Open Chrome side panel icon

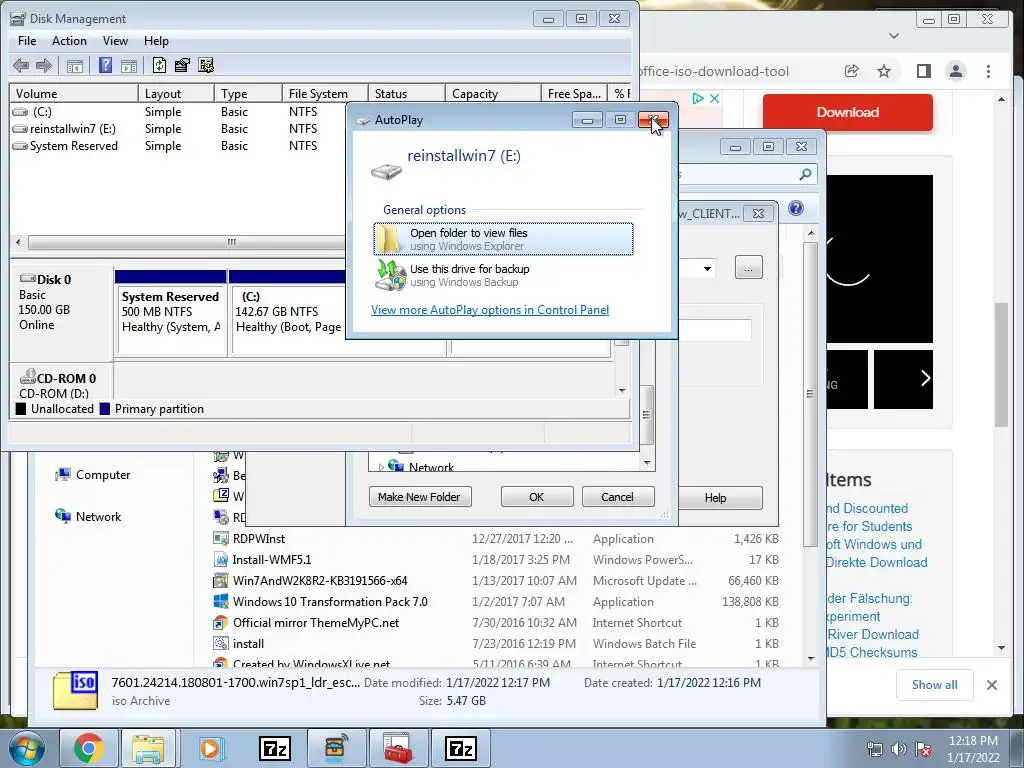click(923, 71)
